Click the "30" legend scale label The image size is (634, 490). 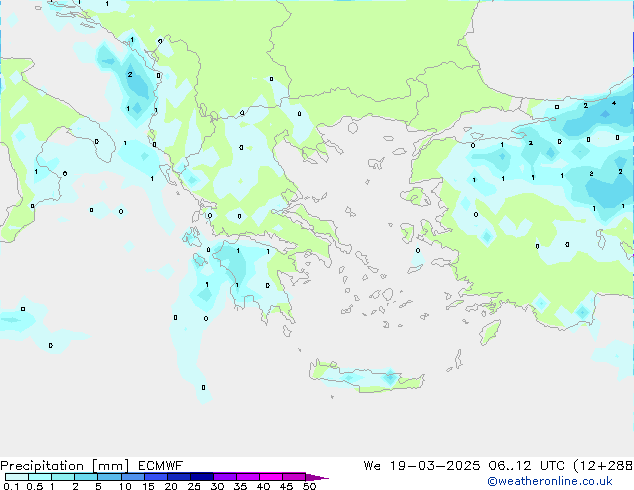pyautogui.click(x=217, y=486)
